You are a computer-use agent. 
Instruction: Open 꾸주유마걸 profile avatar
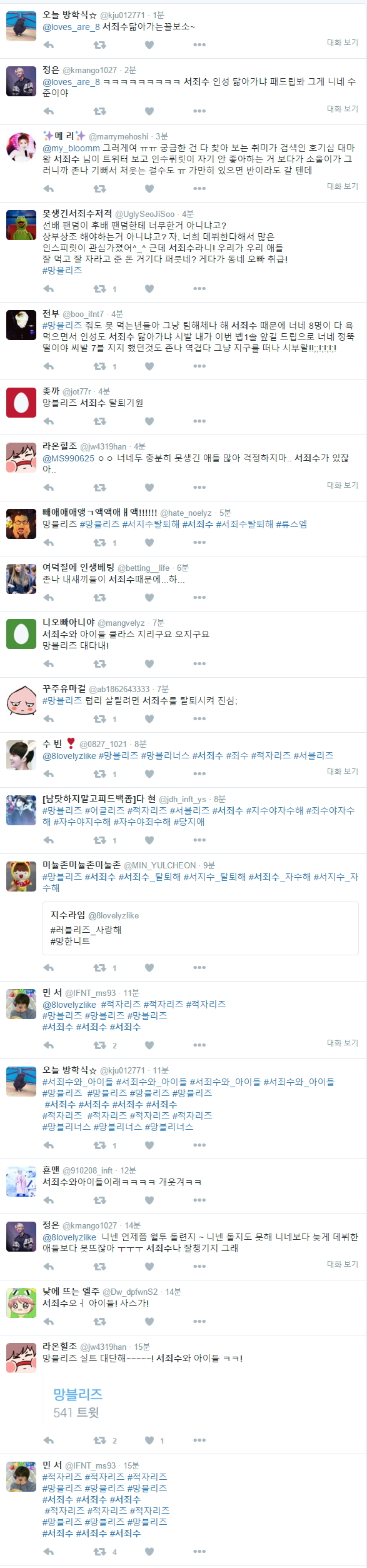click(x=21, y=701)
